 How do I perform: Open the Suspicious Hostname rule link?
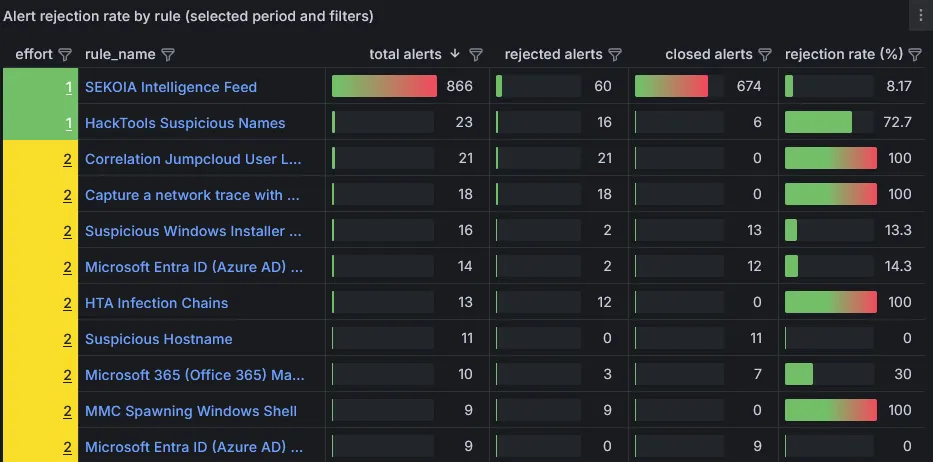(x=159, y=339)
